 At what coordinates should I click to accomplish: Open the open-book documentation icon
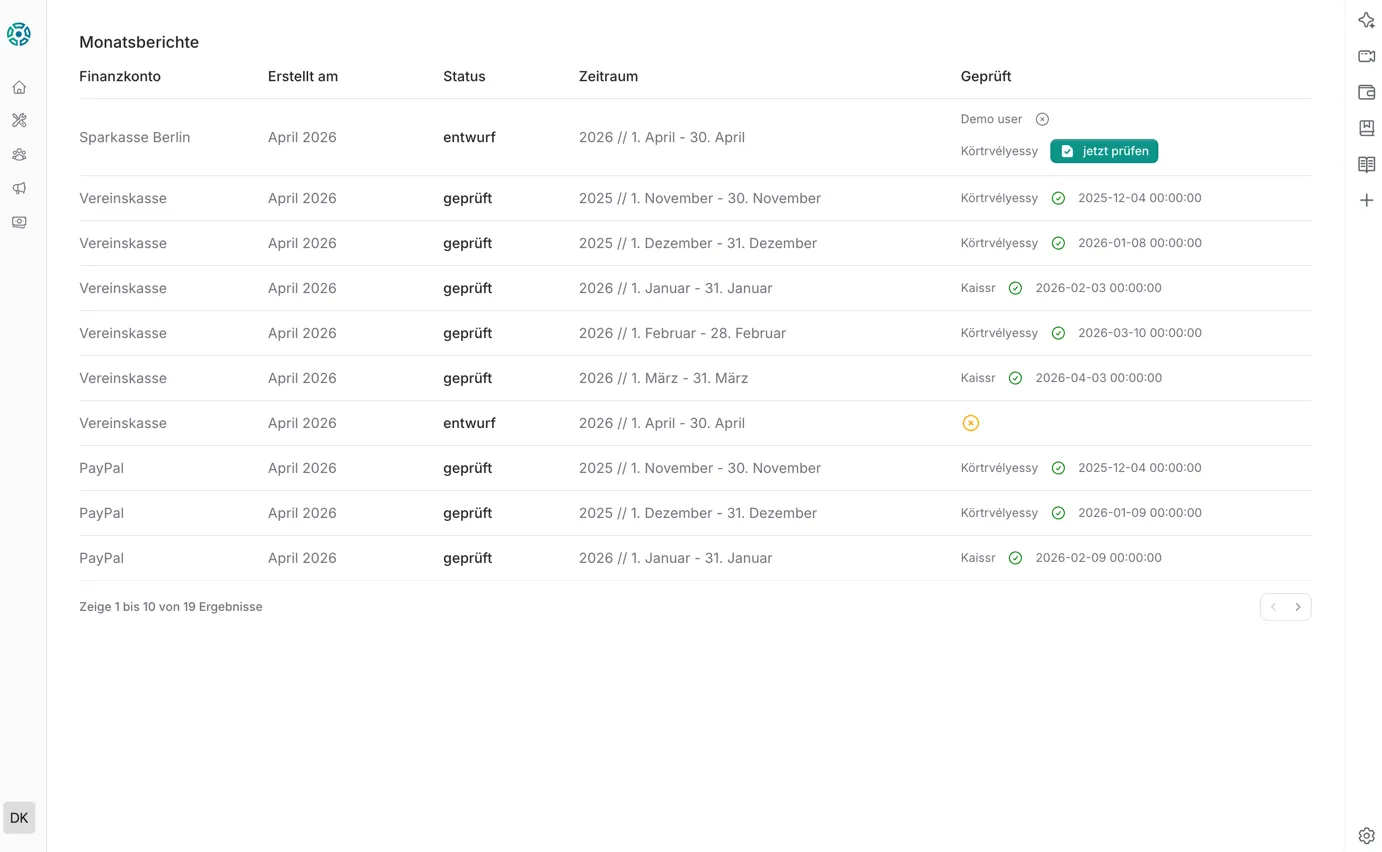(1366, 164)
